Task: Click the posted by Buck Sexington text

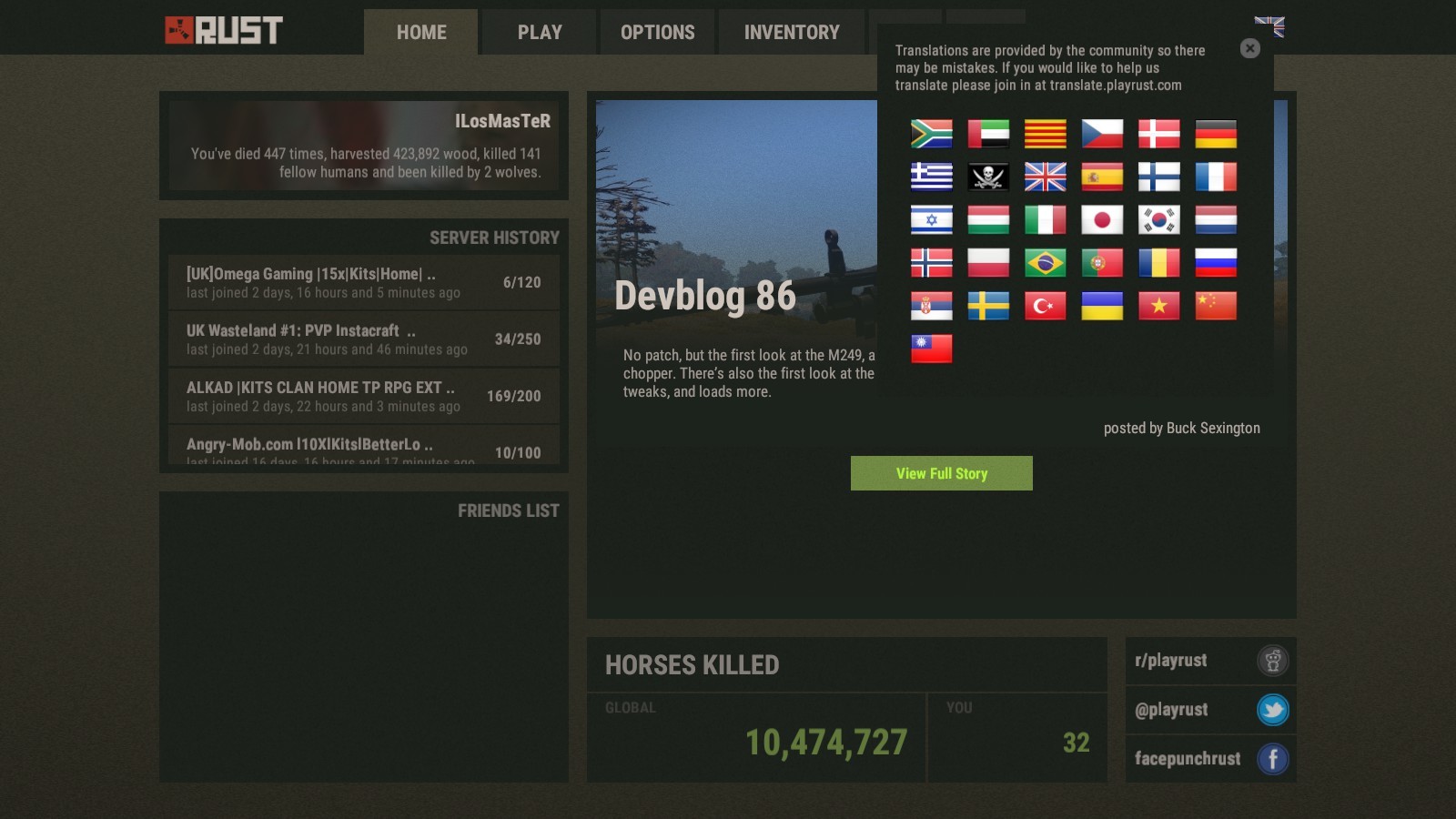Action: tap(1182, 428)
